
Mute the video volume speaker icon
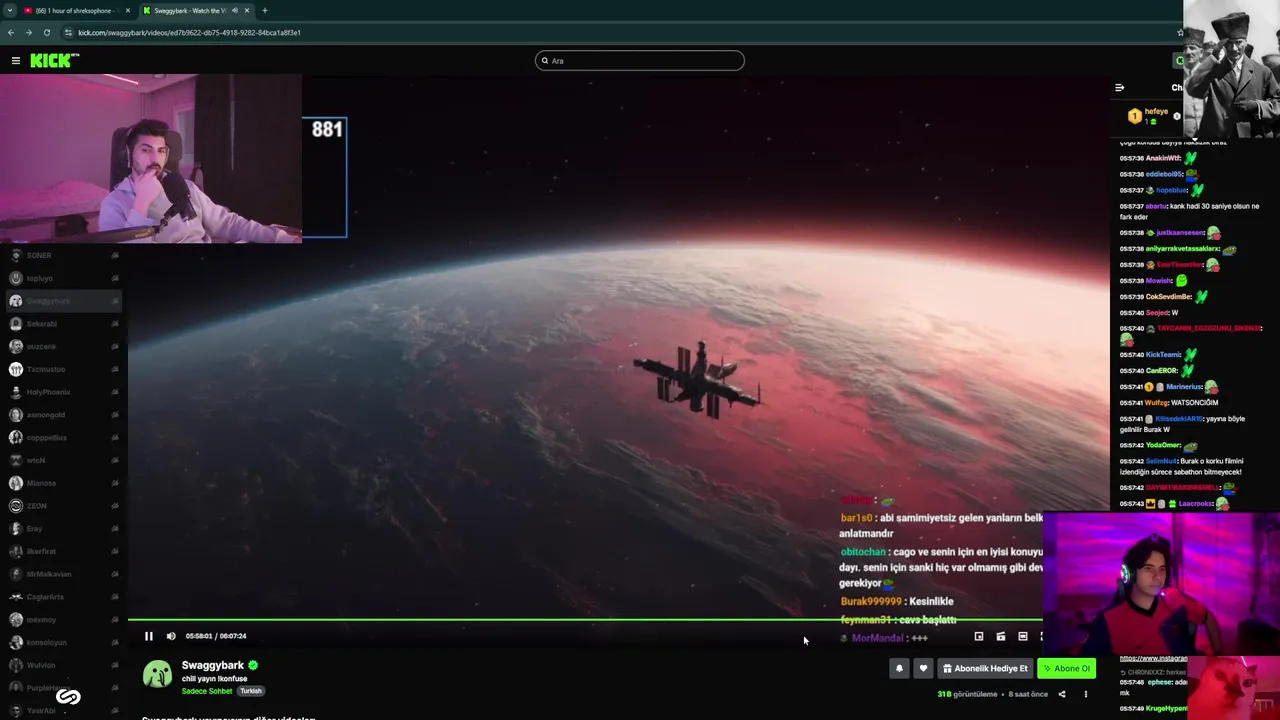coord(171,636)
